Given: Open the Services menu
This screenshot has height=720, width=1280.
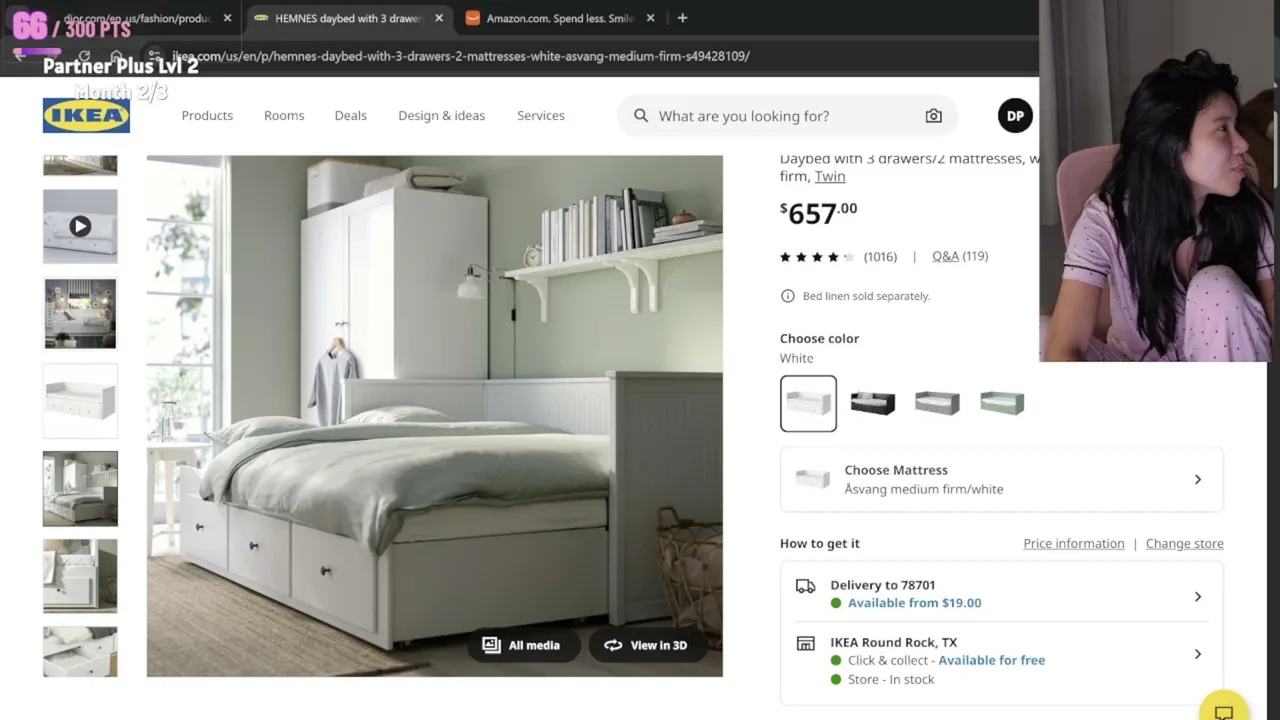Looking at the screenshot, I should click(541, 116).
